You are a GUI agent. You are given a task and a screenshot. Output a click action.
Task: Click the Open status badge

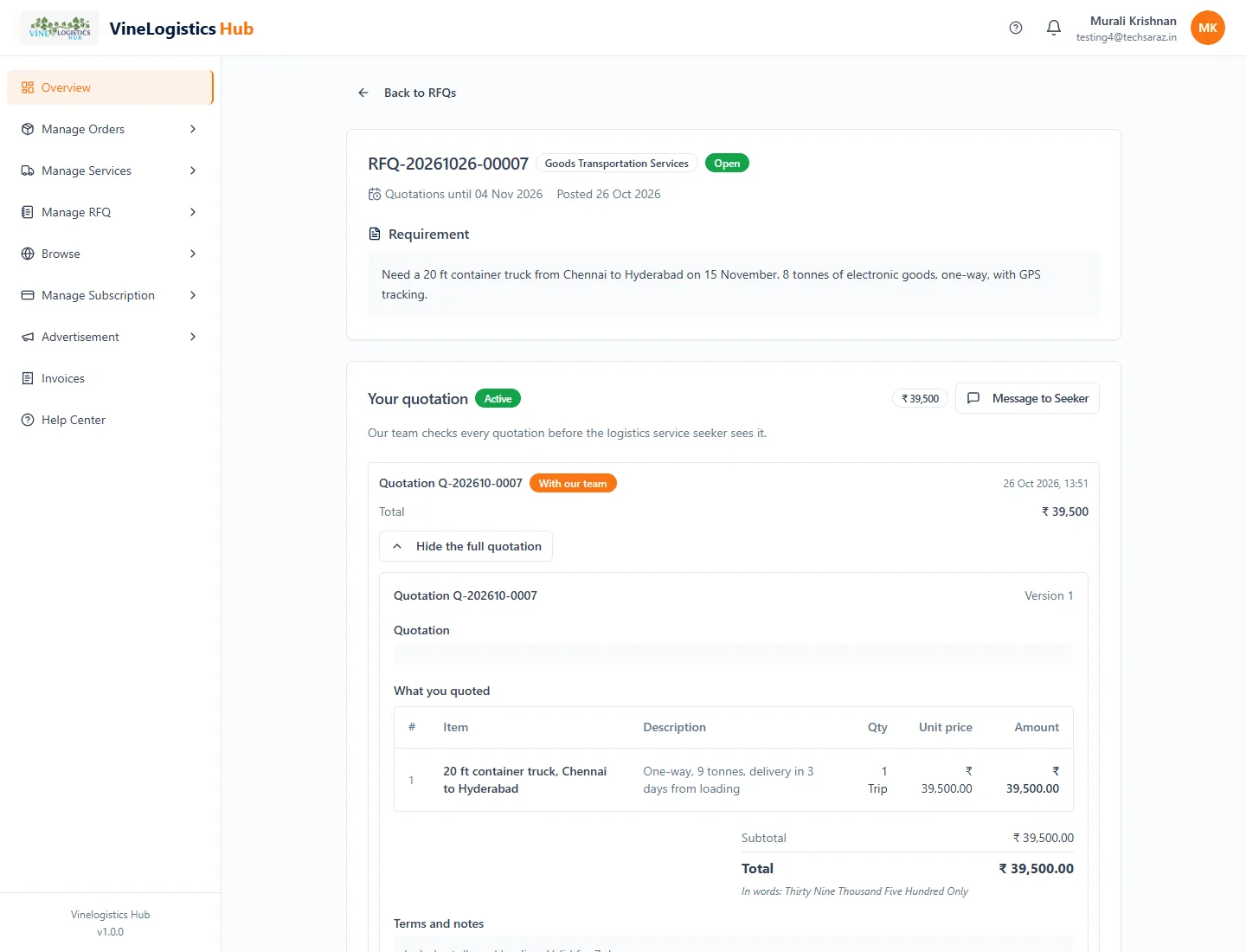coord(727,164)
